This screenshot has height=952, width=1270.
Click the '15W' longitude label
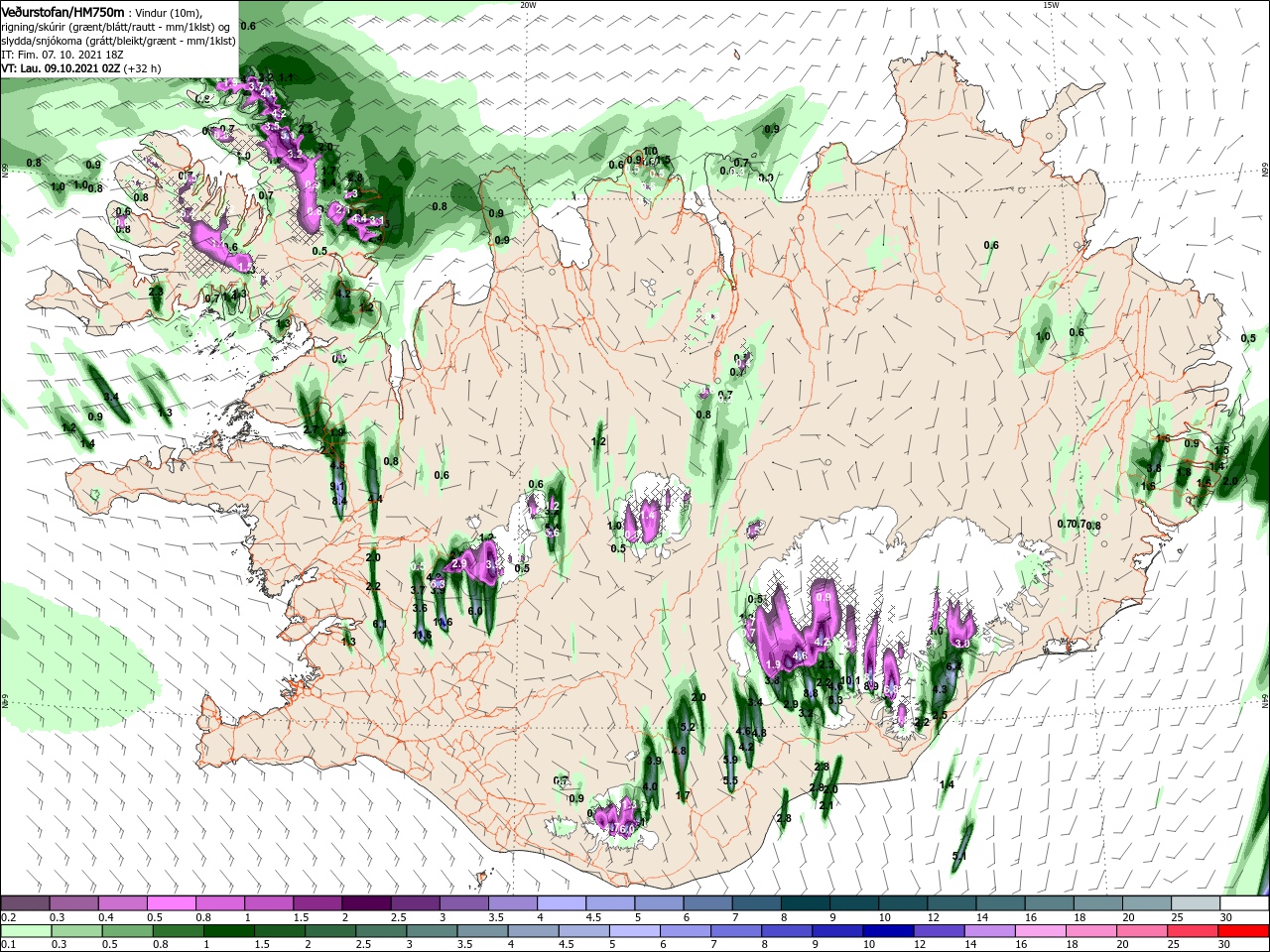click(1052, 5)
